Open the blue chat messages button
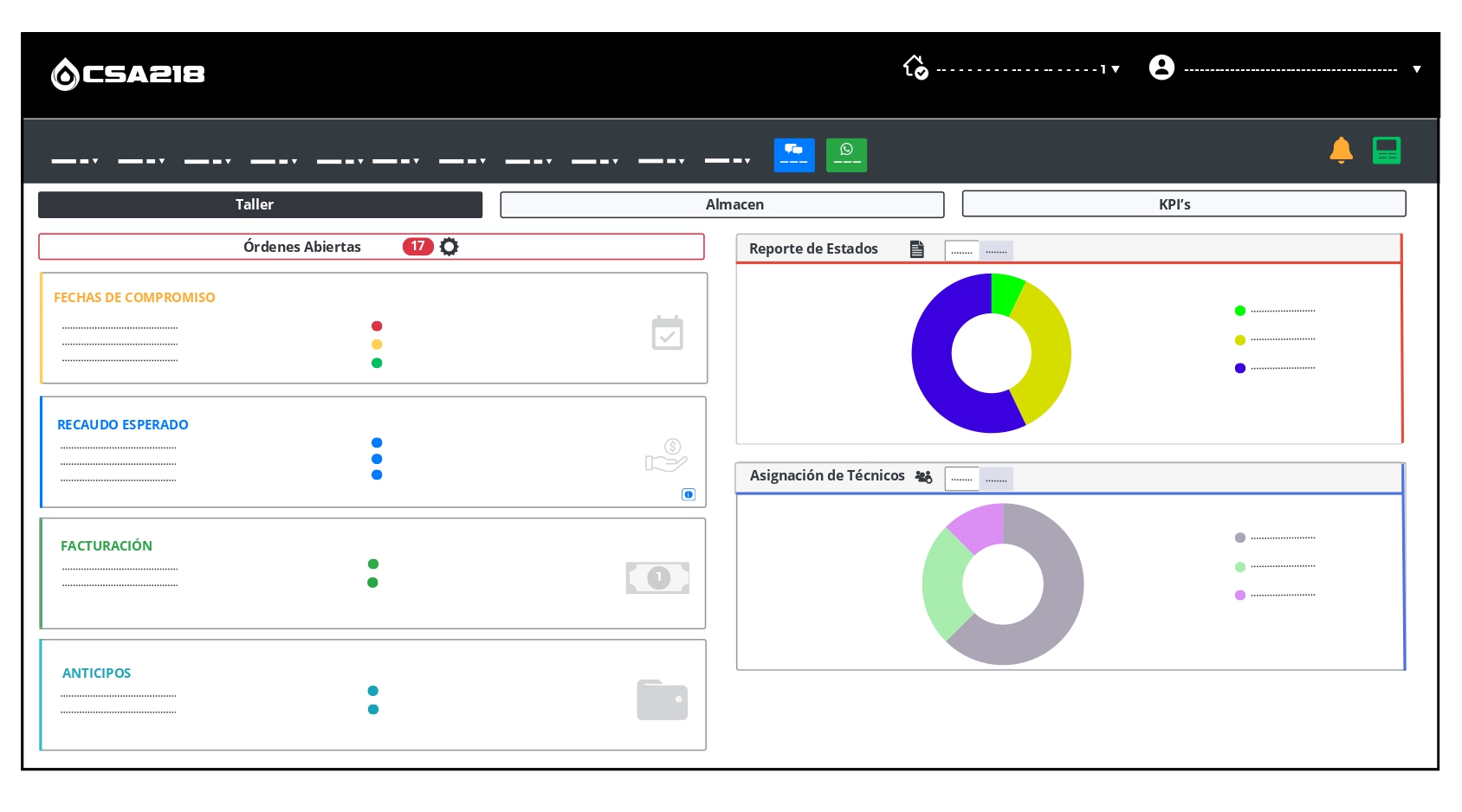This screenshot has height=812, width=1462. pos(793,155)
